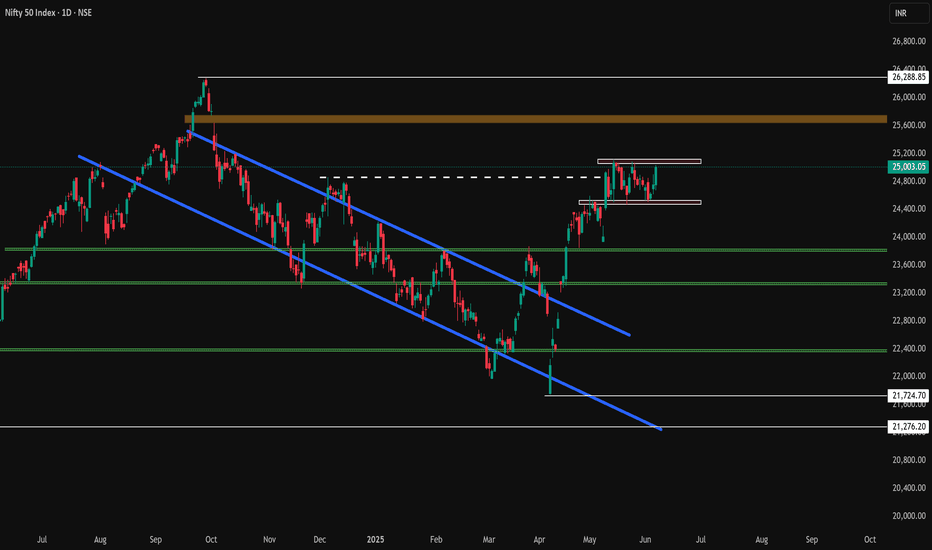
Task: Click the 20,800.00 price axis value
Action: point(909,460)
